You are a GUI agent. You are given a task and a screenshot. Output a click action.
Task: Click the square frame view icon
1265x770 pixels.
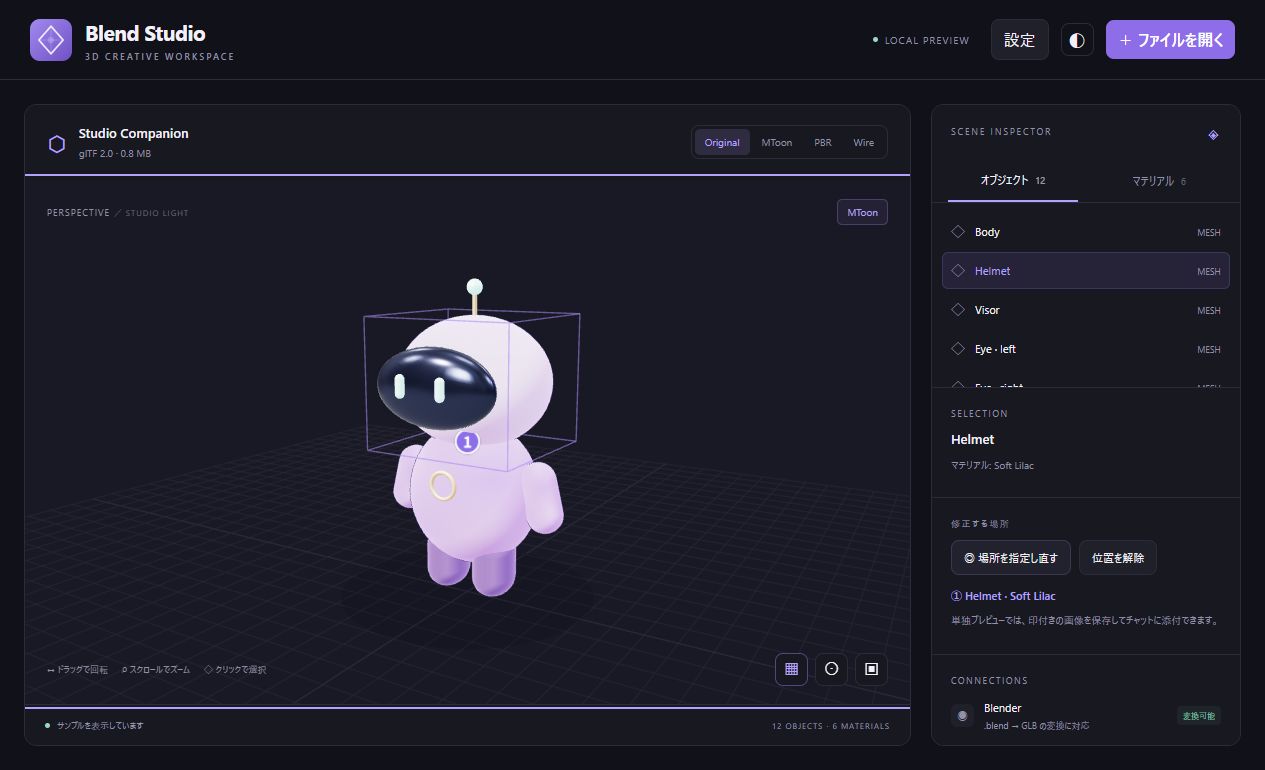coord(871,669)
